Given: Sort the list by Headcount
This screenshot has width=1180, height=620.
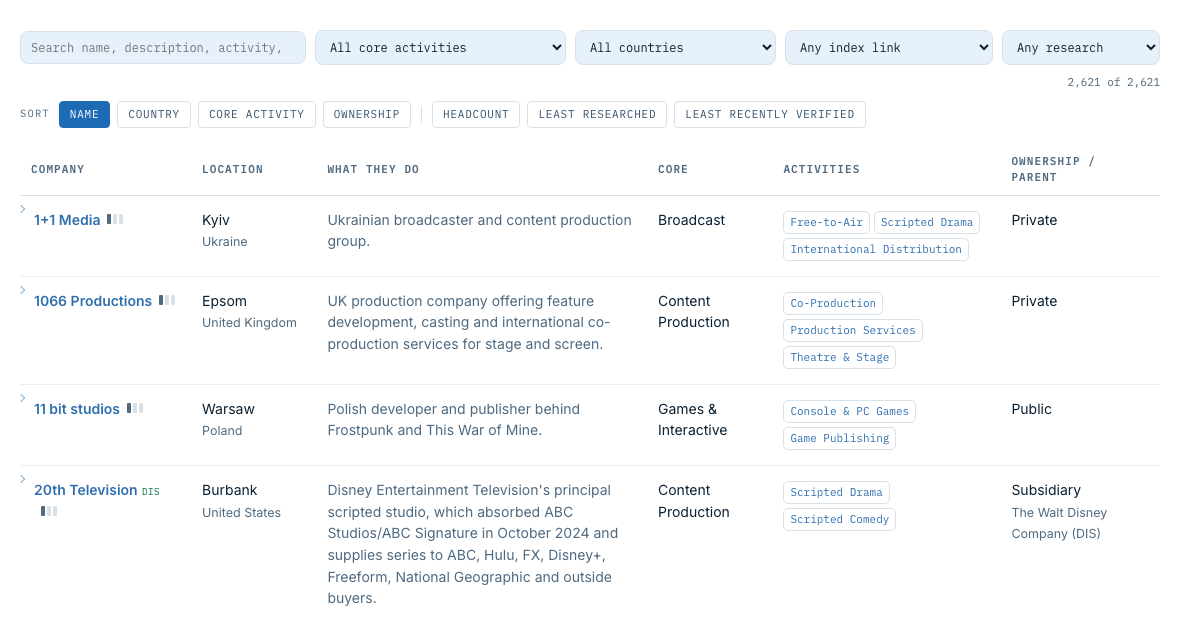Looking at the screenshot, I should (476, 114).
